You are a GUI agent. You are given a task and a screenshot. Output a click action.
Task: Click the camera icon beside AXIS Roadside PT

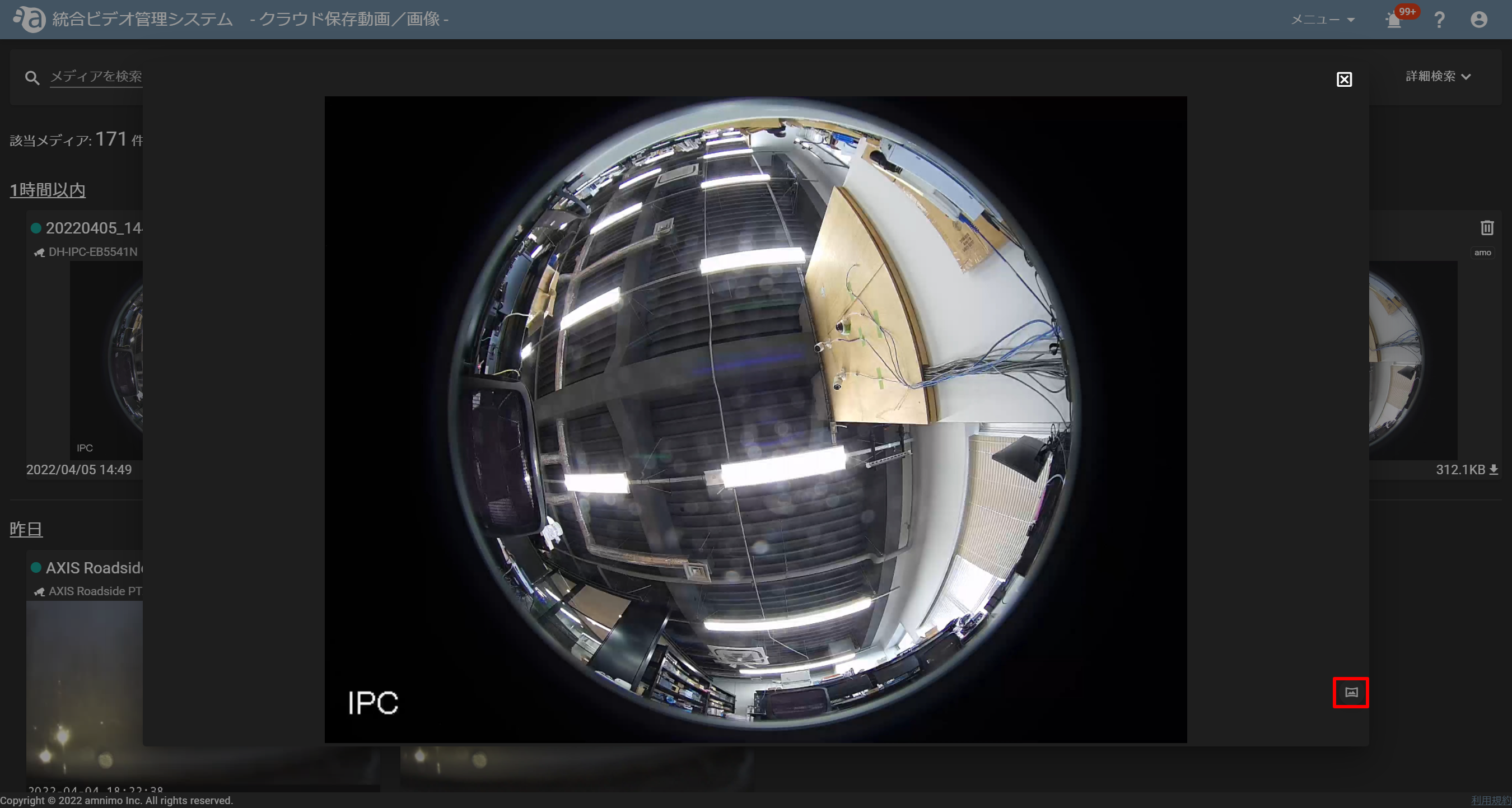click(x=39, y=591)
